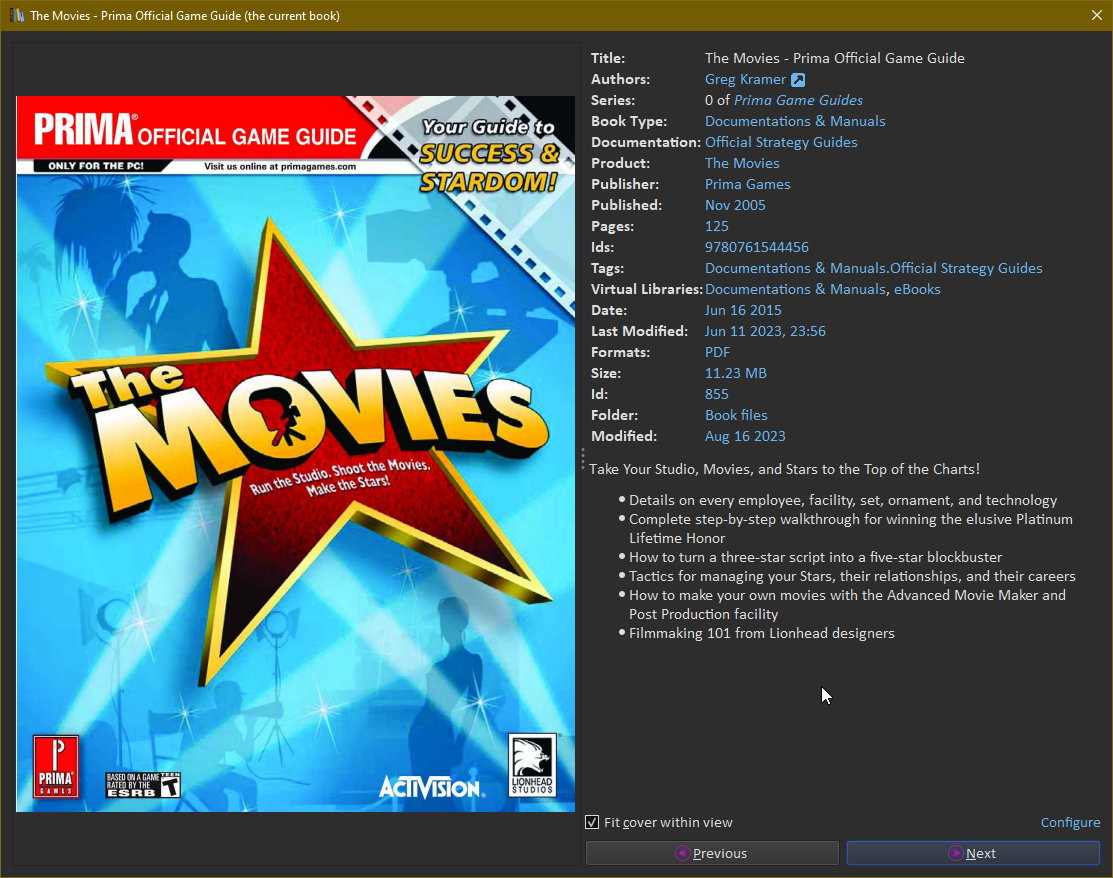Open Prima Games publisher link

747,184
